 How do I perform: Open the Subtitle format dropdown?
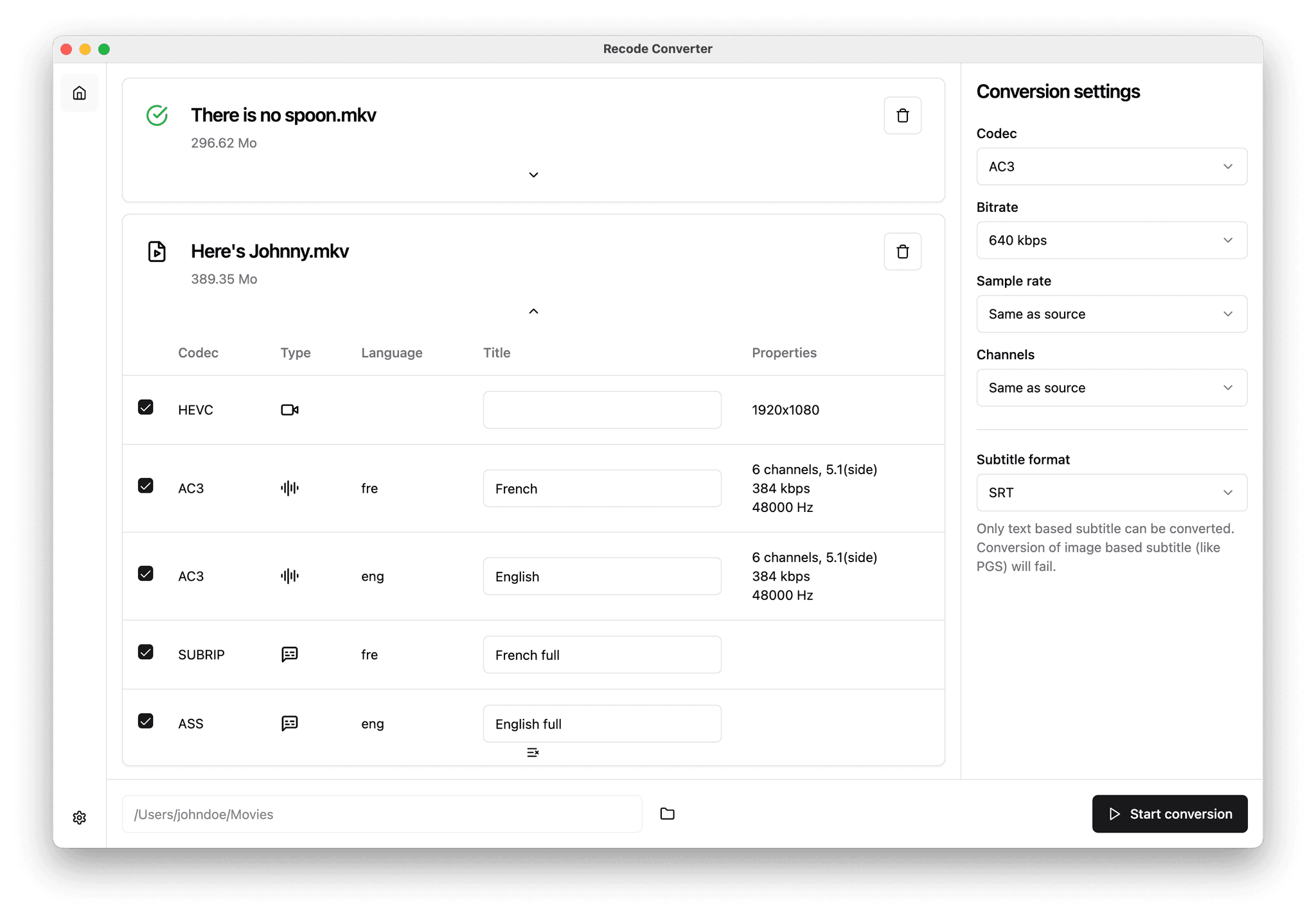1111,492
